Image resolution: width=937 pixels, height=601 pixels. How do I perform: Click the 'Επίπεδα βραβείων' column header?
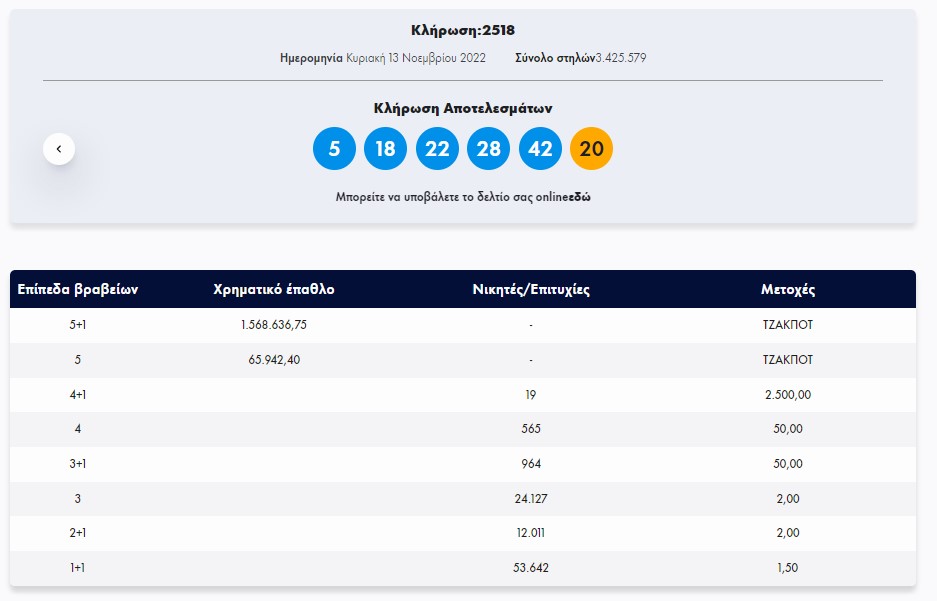[77, 290]
